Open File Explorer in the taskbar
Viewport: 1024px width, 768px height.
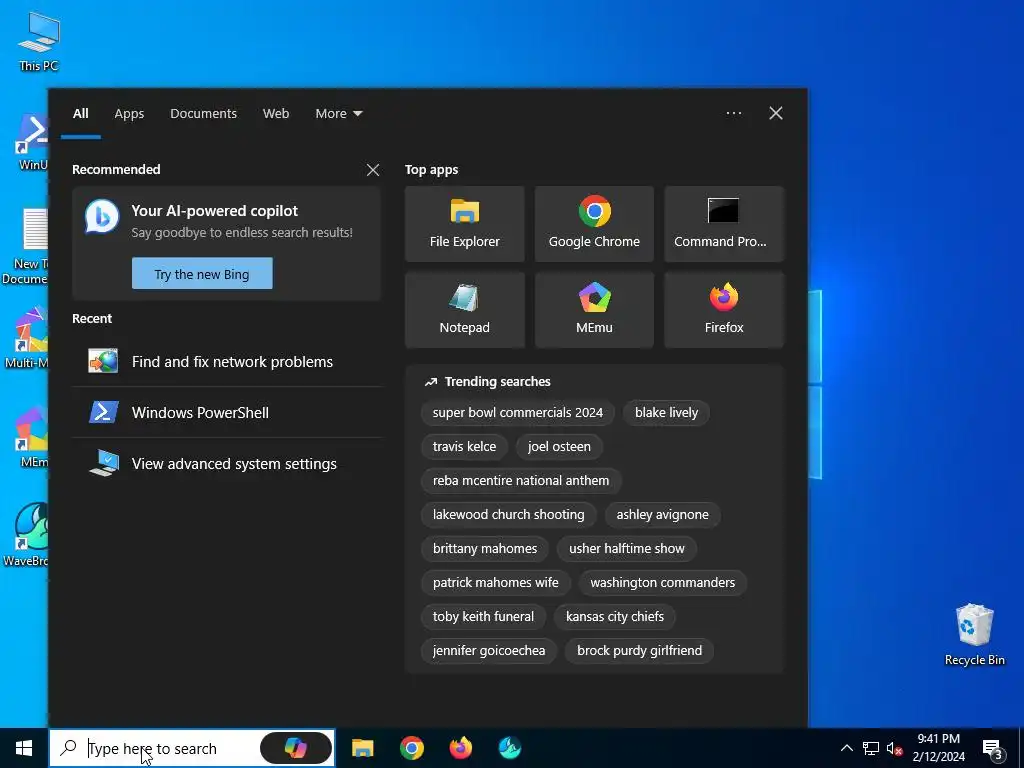pyautogui.click(x=362, y=748)
